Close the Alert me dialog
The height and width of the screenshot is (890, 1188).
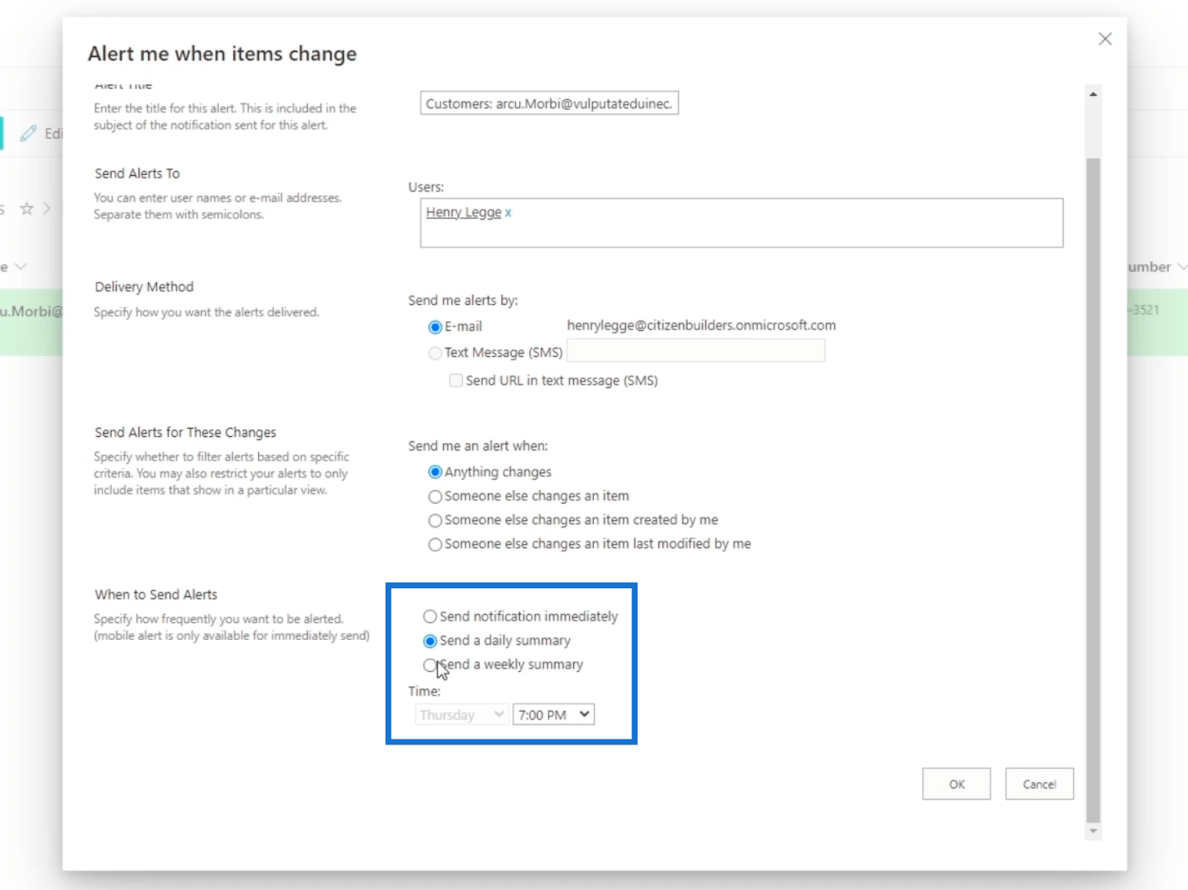click(x=1105, y=39)
